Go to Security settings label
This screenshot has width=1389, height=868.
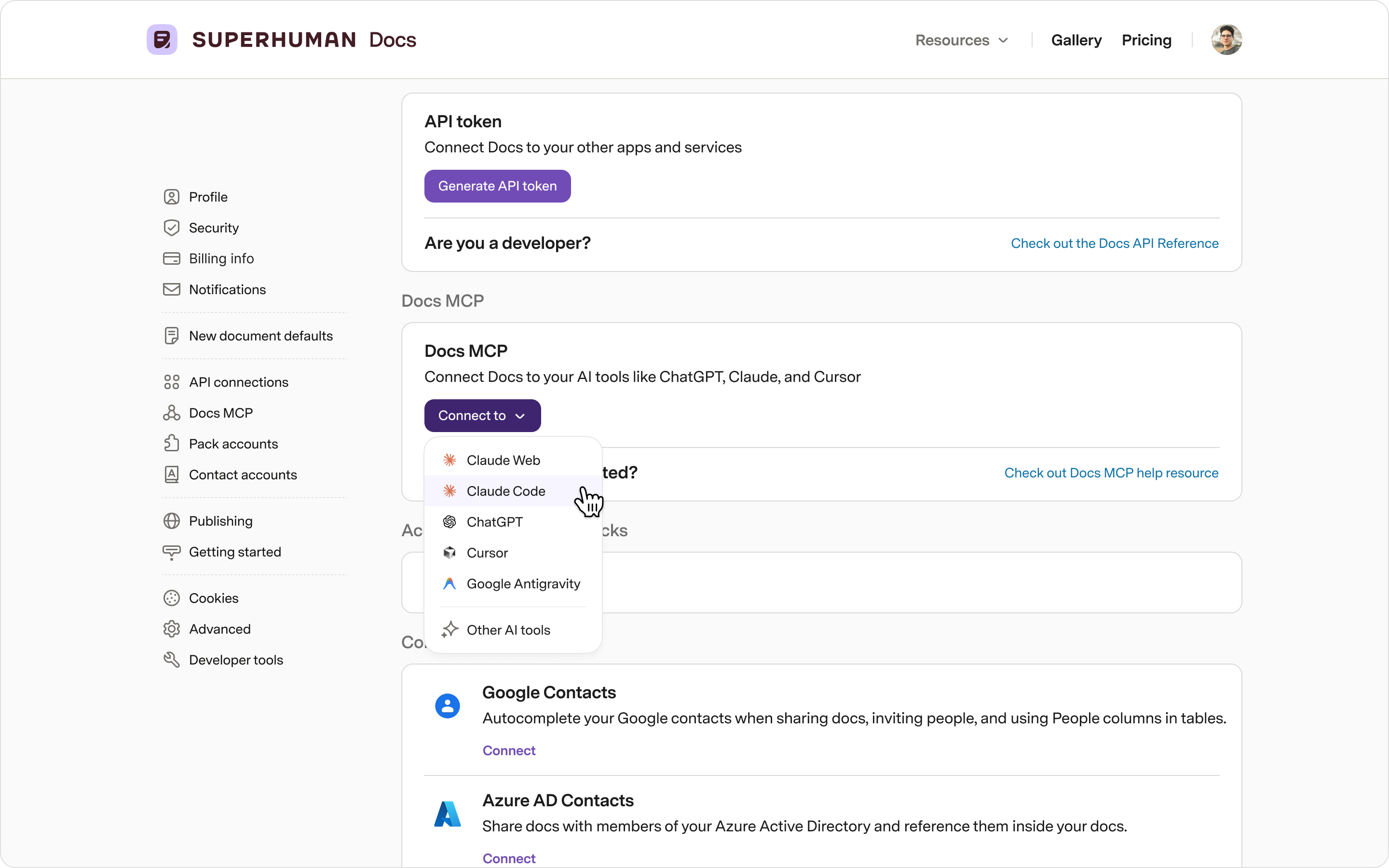tap(214, 228)
